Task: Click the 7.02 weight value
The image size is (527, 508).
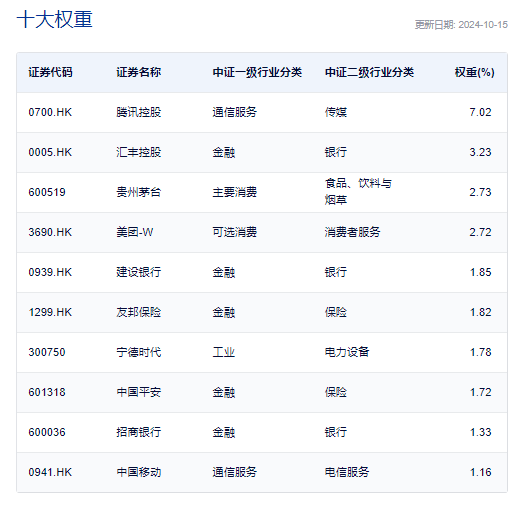Action: [x=480, y=112]
